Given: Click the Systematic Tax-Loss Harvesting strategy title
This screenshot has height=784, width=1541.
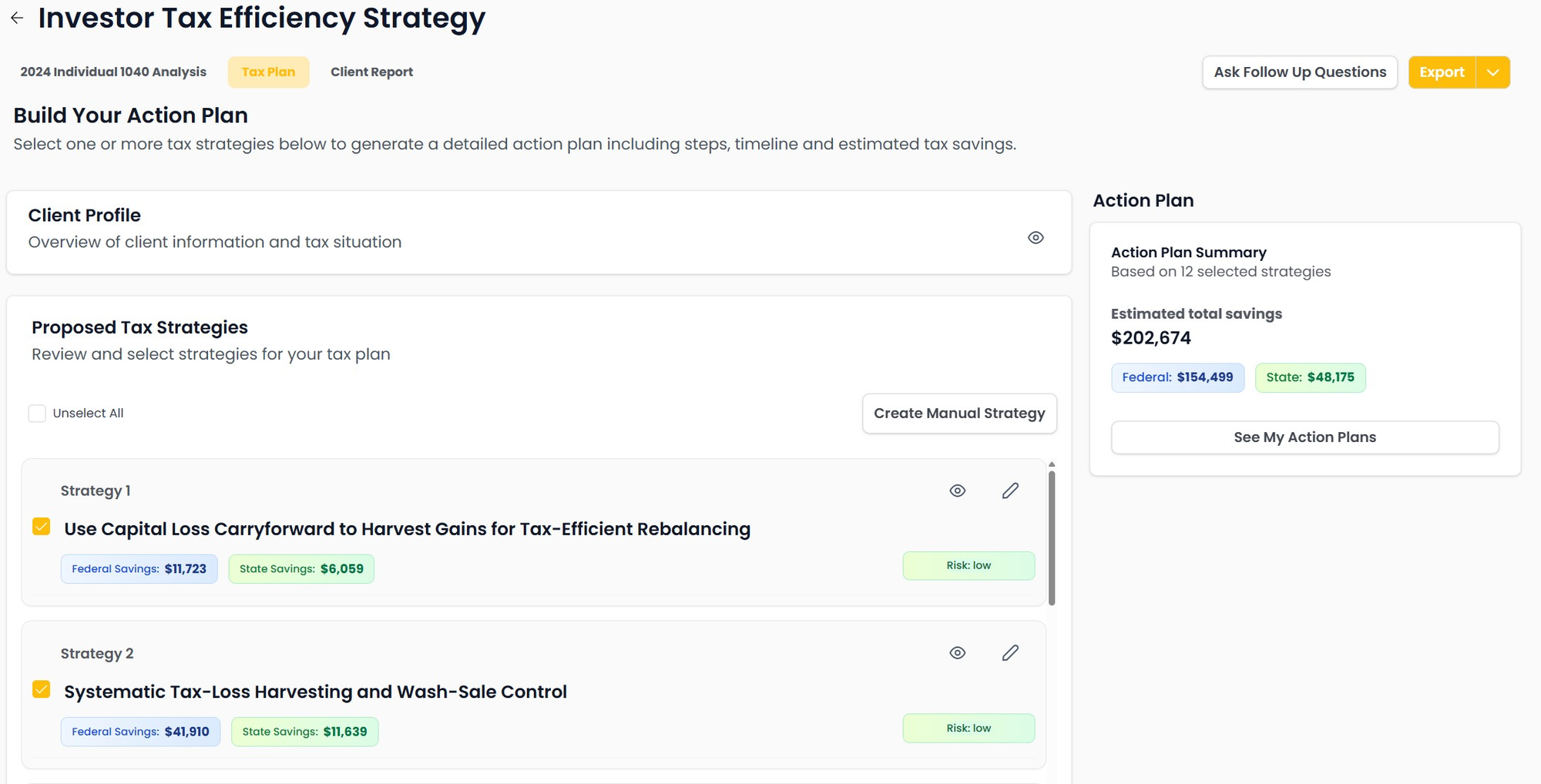Looking at the screenshot, I should [x=315, y=692].
